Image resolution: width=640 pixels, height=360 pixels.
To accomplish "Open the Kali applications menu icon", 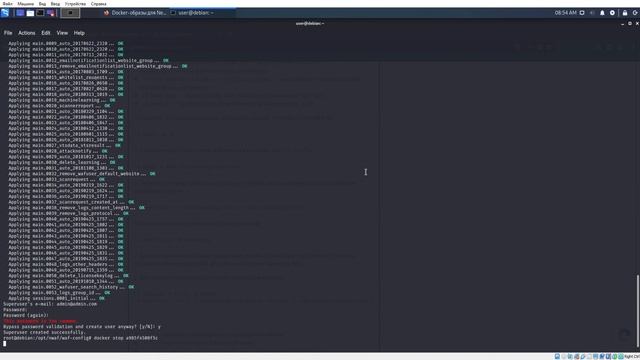I will [x=5, y=13].
